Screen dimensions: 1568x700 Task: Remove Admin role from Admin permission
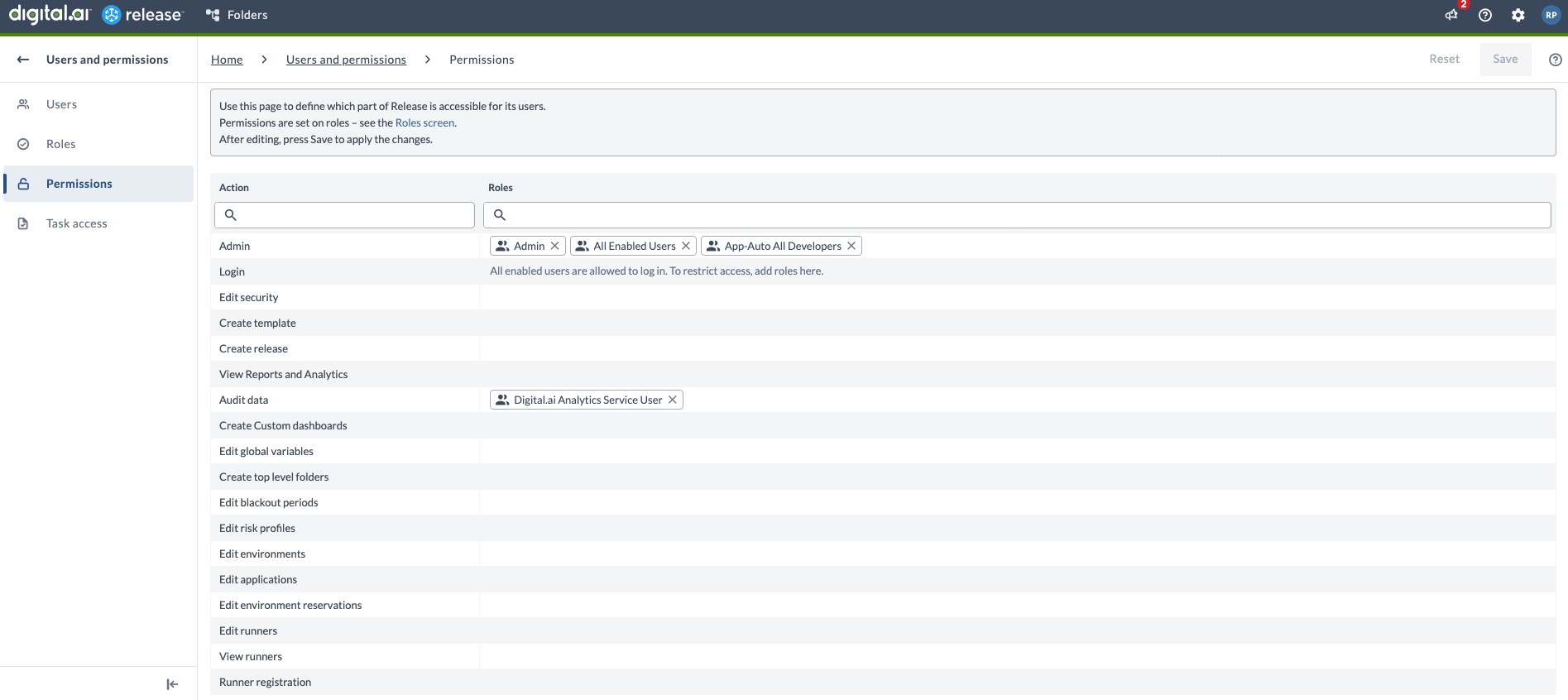coord(555,246)
